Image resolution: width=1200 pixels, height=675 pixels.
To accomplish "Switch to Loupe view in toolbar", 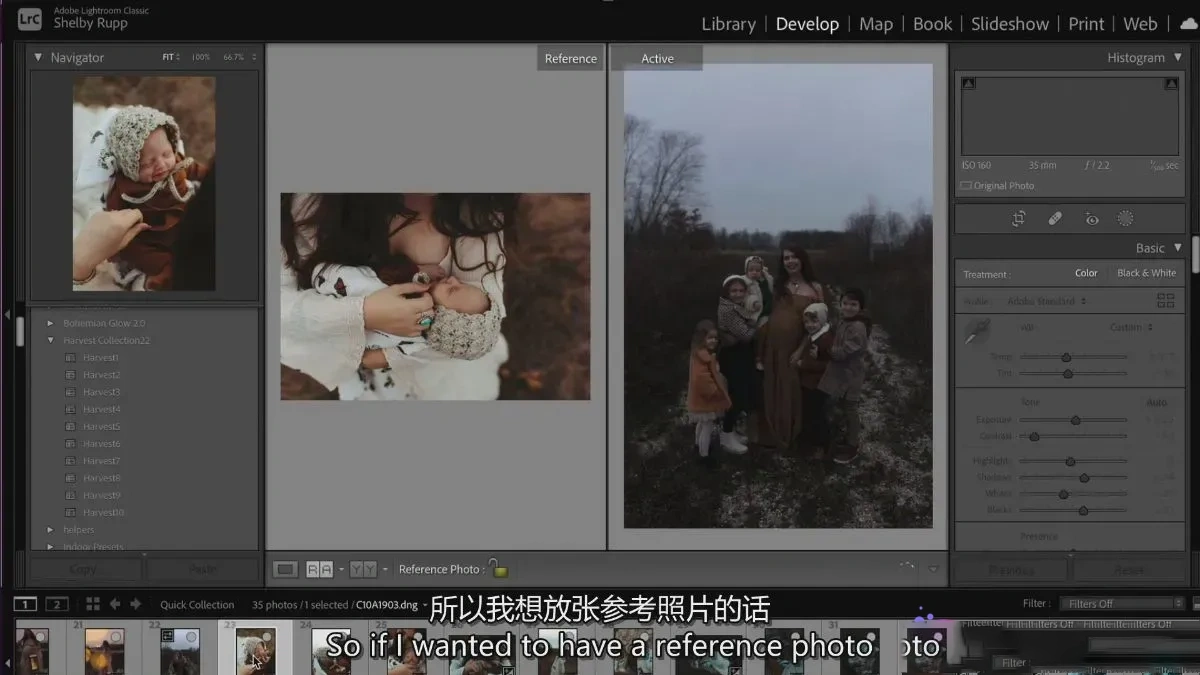I will 286,569.
